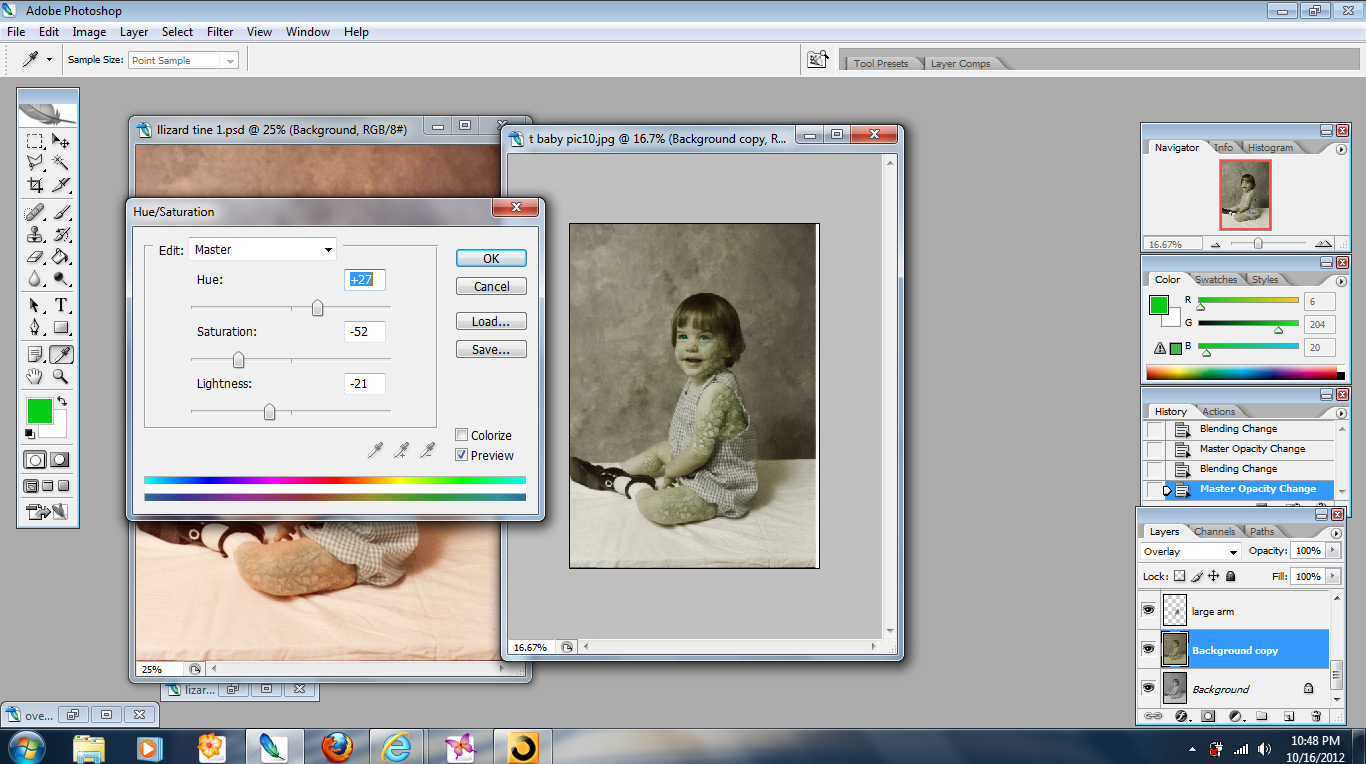The height and width of the screenshot is (764, 1366).
Task: Toggle lock all padlock icon
Action: coord(1231,576)
